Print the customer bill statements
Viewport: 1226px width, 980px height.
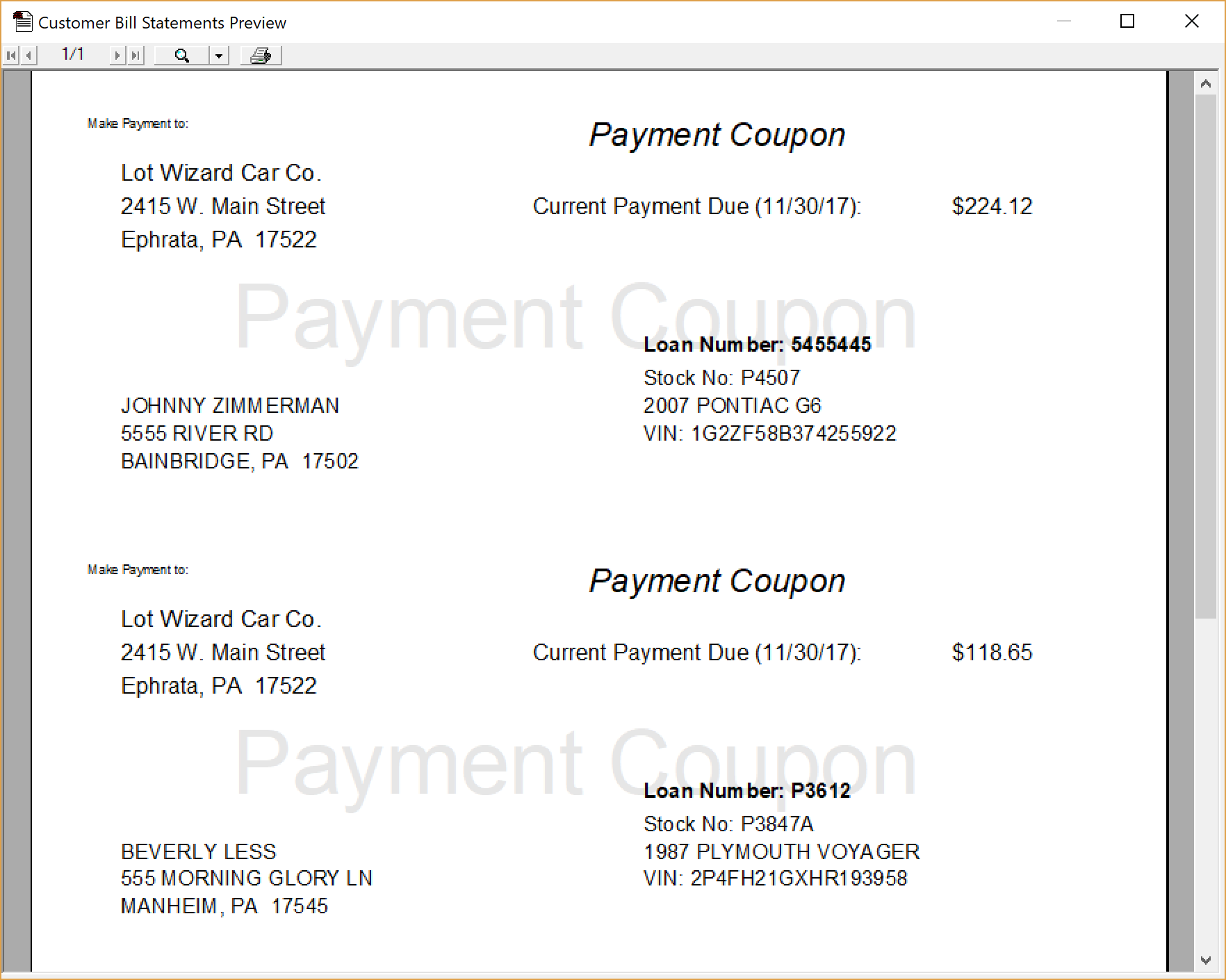pyautogui.click(x=261, y=56)
